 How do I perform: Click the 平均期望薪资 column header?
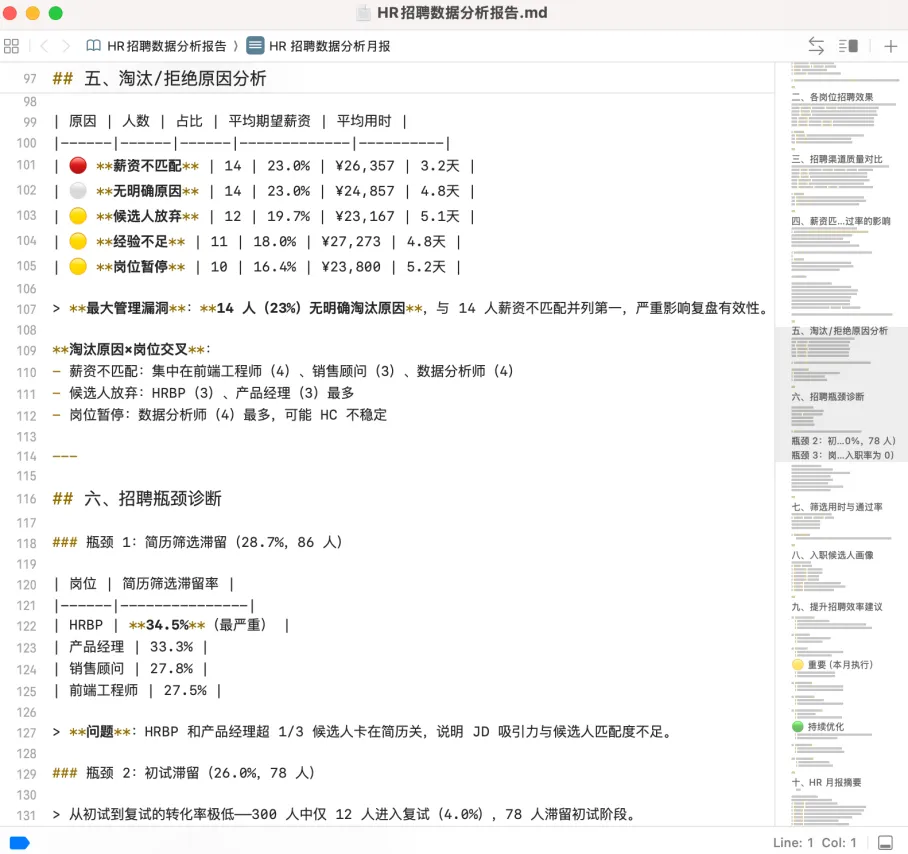pyautogui.click(x=269, y=121)
